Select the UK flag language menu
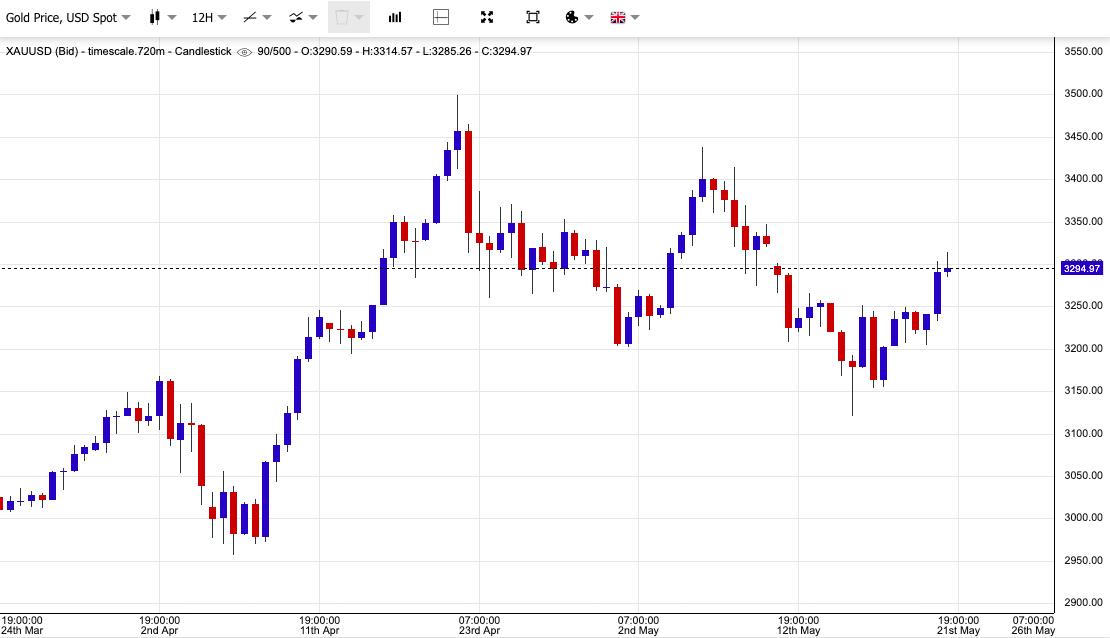 pos(618,17)
